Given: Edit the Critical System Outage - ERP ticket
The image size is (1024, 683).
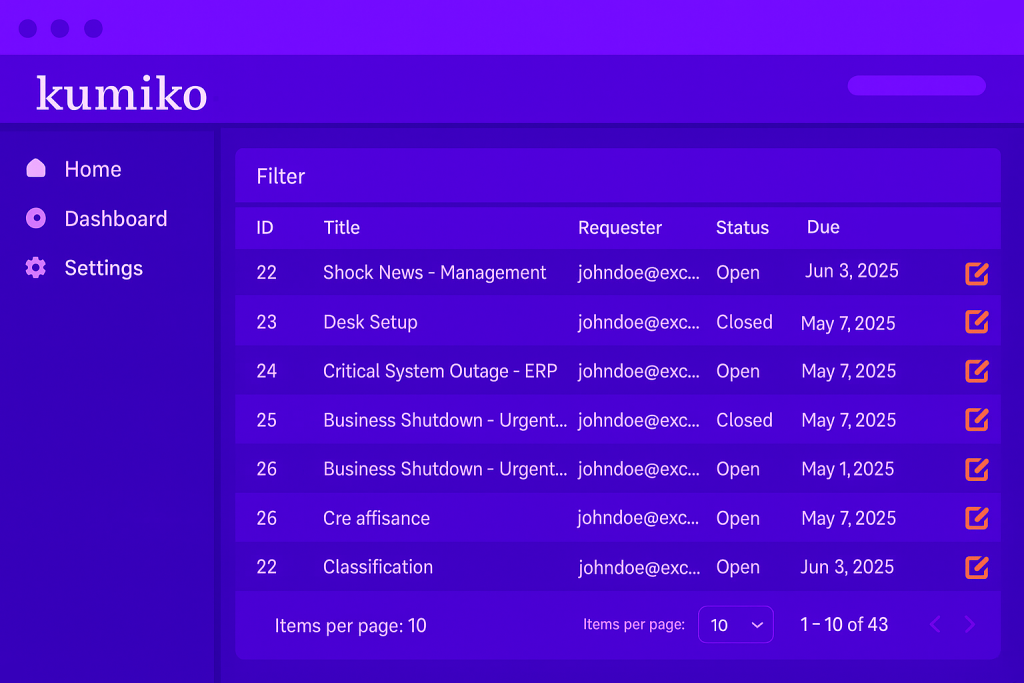Looking at the screenshot, I should pyautogui.click(x=976, y=371).
